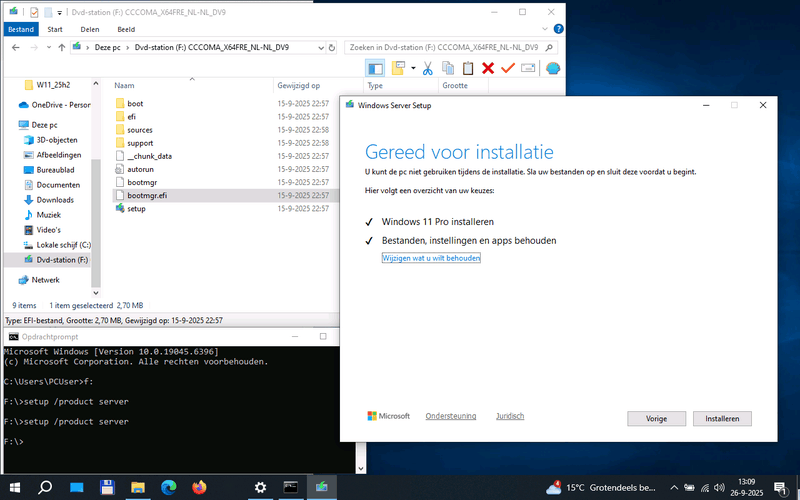The width and height of the screenshot is (800, 500).
Task: Switch to the Beeld ribbon tab
Action: 127,29
